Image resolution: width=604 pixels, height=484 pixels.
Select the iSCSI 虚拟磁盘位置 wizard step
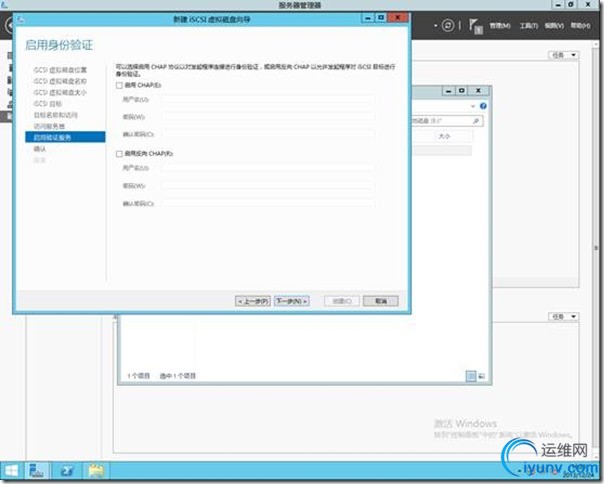point(60,70)
